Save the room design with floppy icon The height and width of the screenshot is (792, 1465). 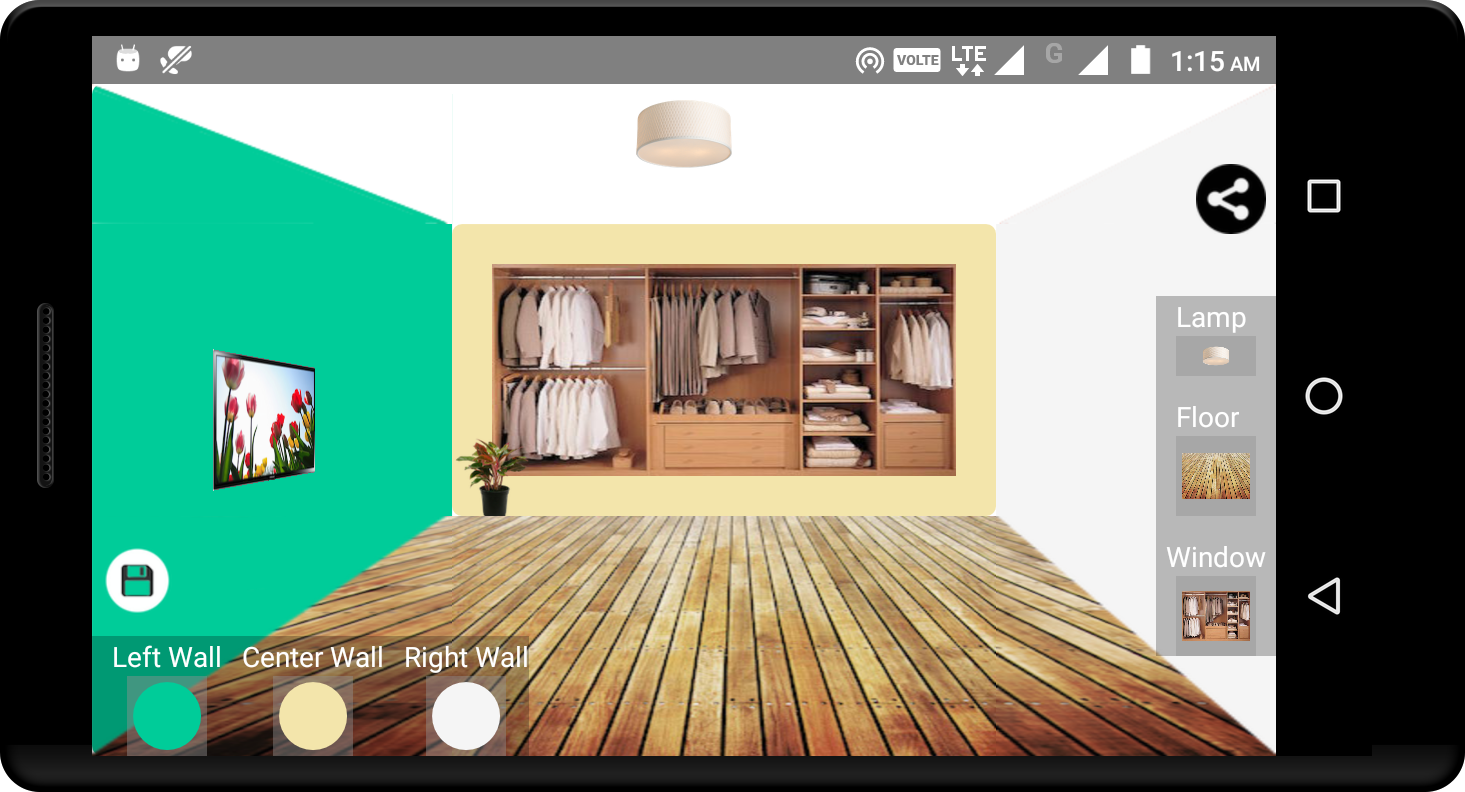click(x=137, y=580)
